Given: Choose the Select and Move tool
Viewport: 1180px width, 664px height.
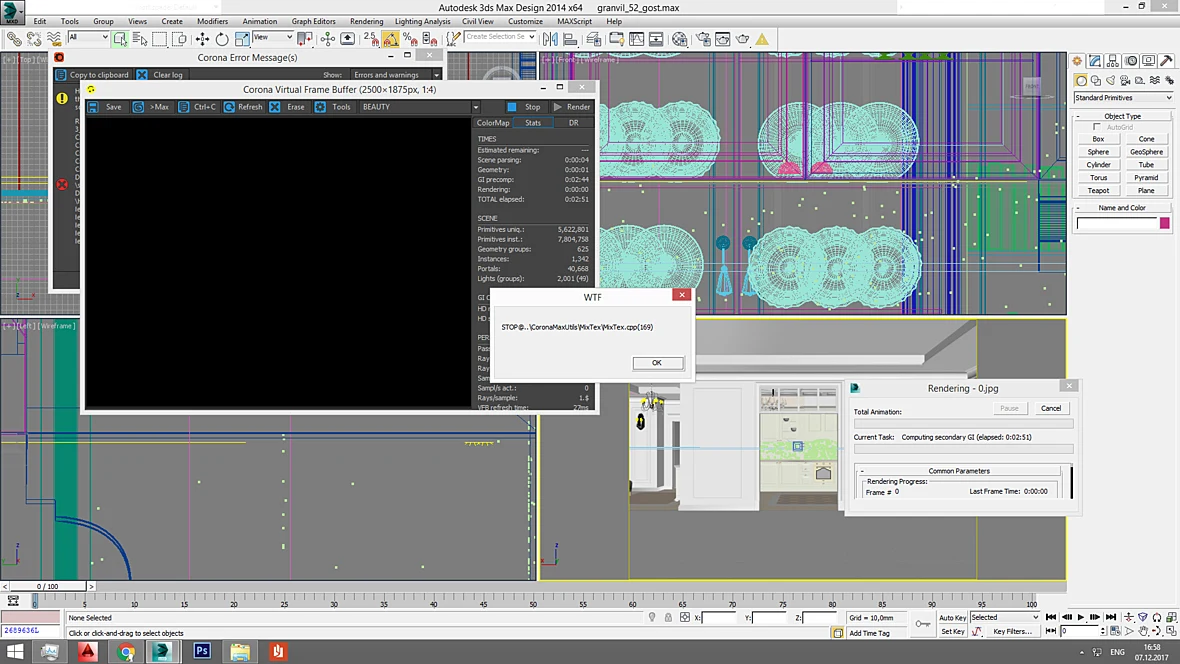Looking at the screenshot, I should pyautogui.click(x=202, y=38).
